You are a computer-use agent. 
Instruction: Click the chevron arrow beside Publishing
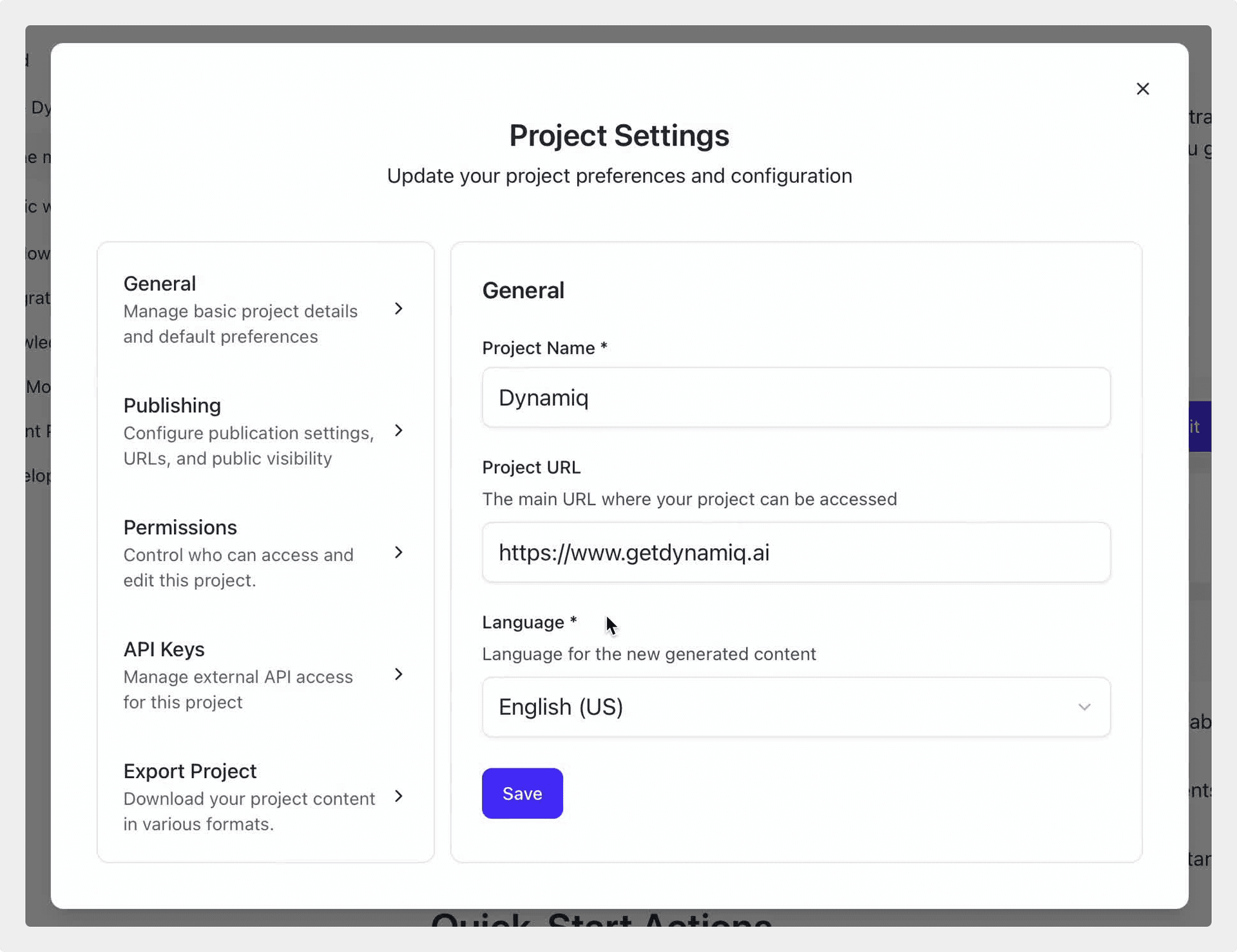click(x=399, y=431)
